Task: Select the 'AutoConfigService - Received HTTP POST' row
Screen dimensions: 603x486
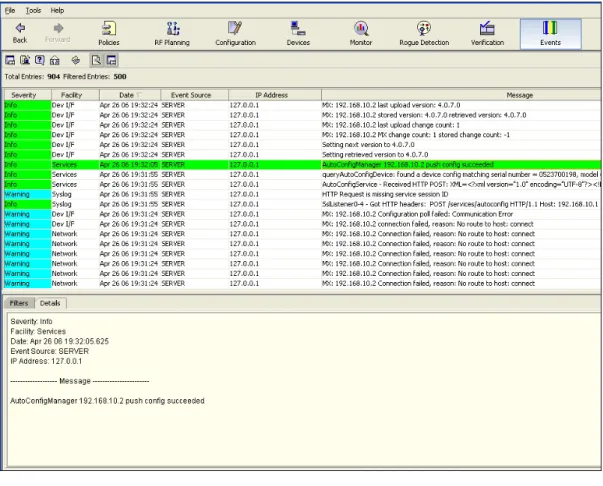Action: pyautogui.click(x=302, y=185)
